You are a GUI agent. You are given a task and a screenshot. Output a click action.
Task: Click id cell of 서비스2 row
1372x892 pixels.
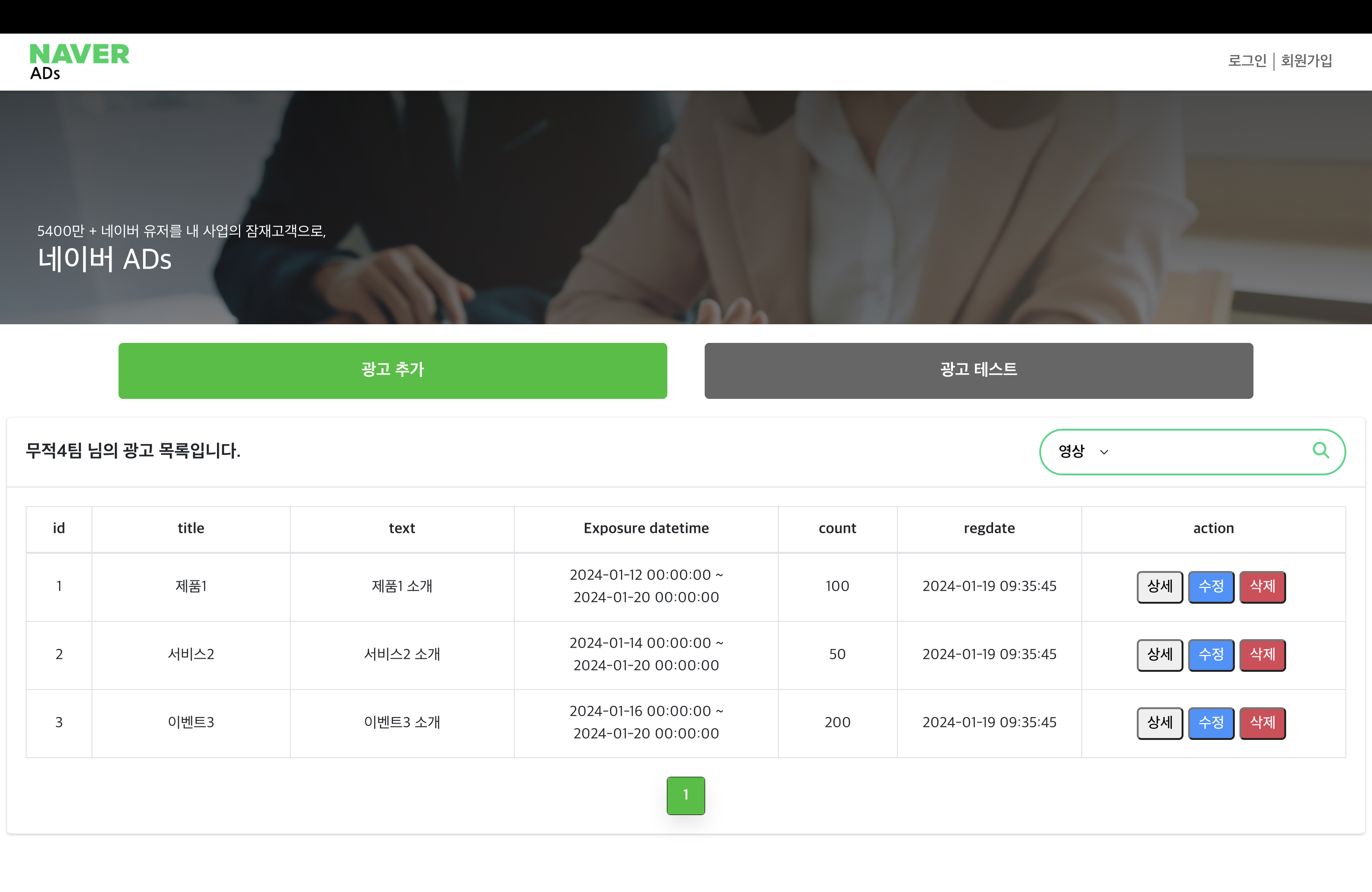click(59, 654)
